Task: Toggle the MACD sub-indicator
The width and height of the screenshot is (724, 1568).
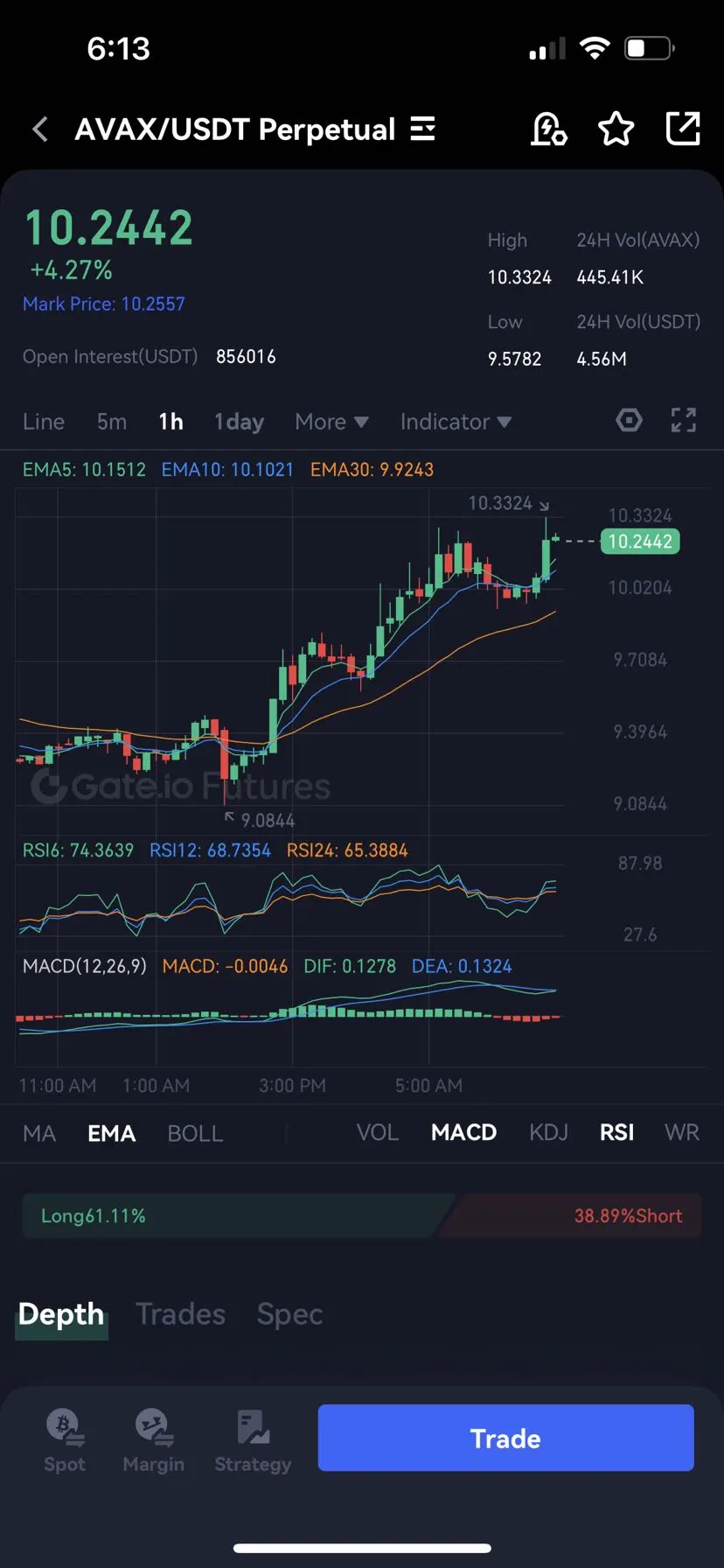Action: click(463, 1132)
